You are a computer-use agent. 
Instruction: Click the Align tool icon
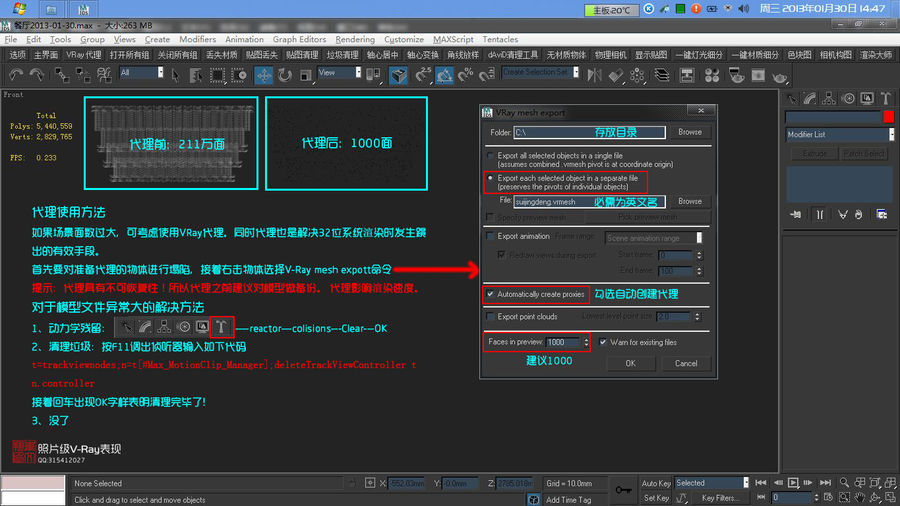tap(615, 75)
